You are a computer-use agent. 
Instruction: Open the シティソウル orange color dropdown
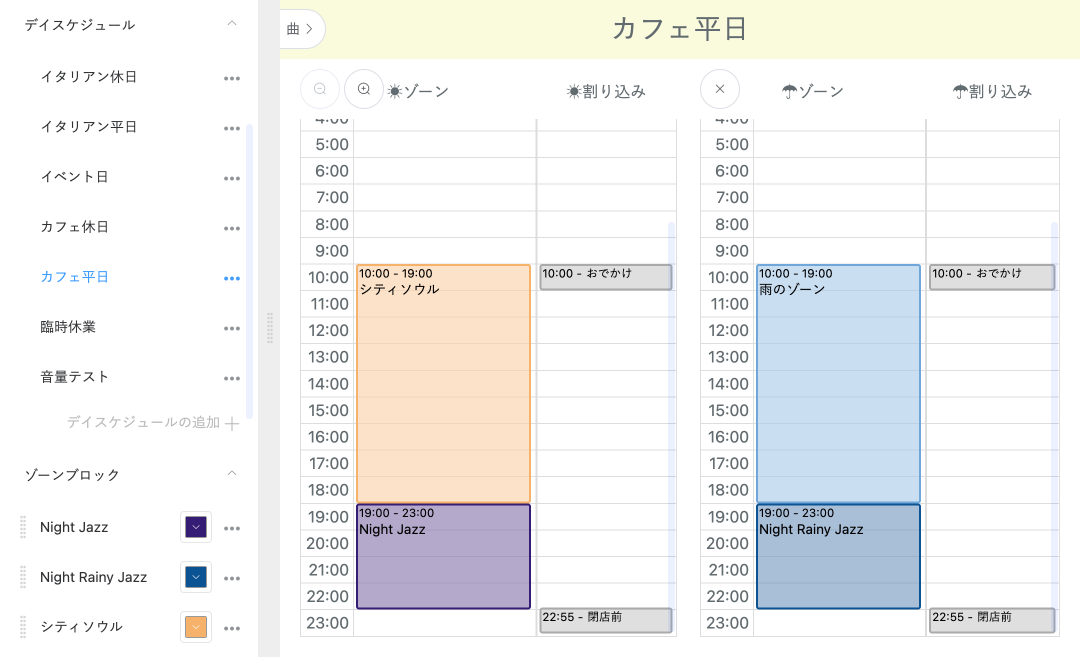196,627
